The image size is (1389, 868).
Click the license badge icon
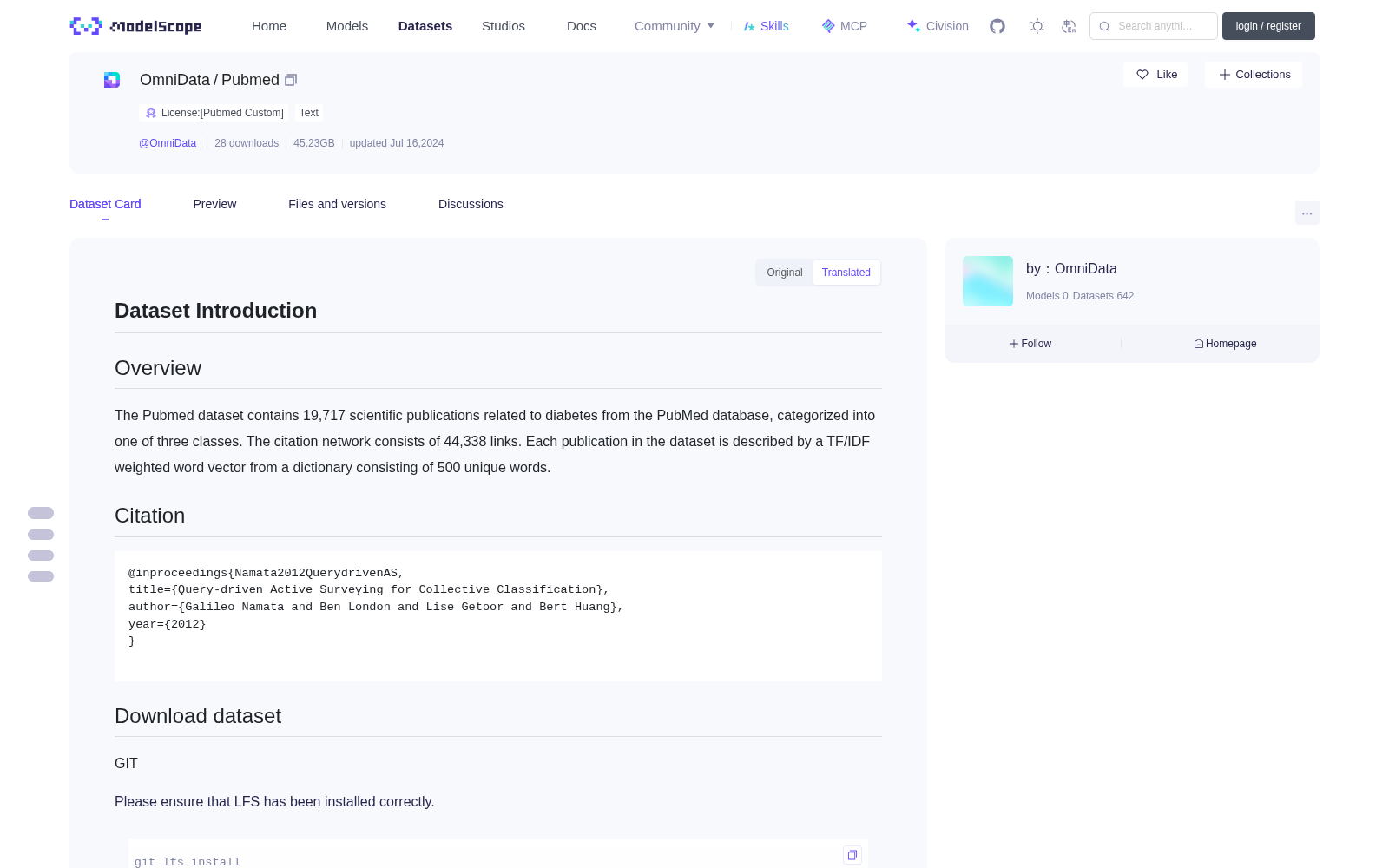[151, 113]
